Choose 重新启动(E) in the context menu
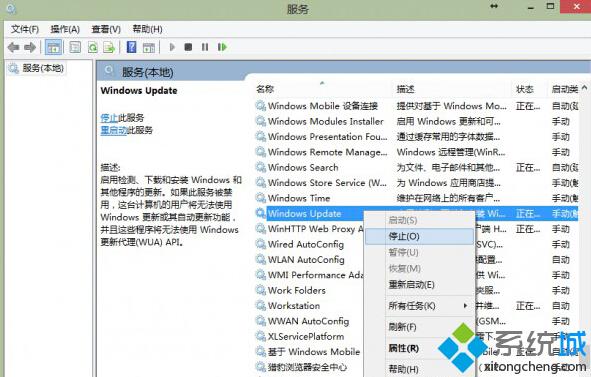This screenshot has height=377, width=591. tap(420, 285)
